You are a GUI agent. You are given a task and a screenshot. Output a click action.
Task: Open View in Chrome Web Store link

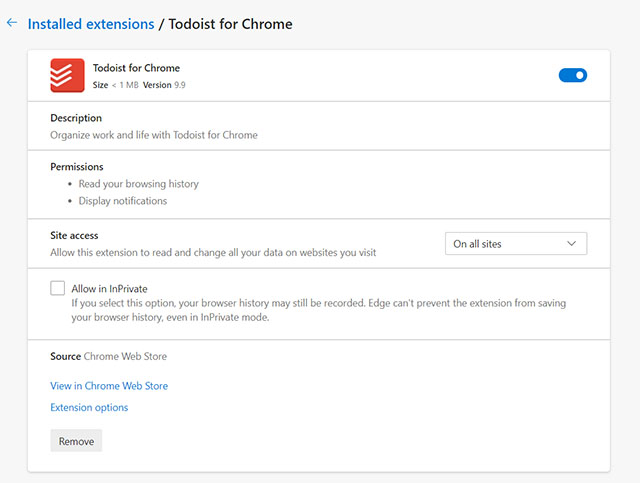[109, 386]
